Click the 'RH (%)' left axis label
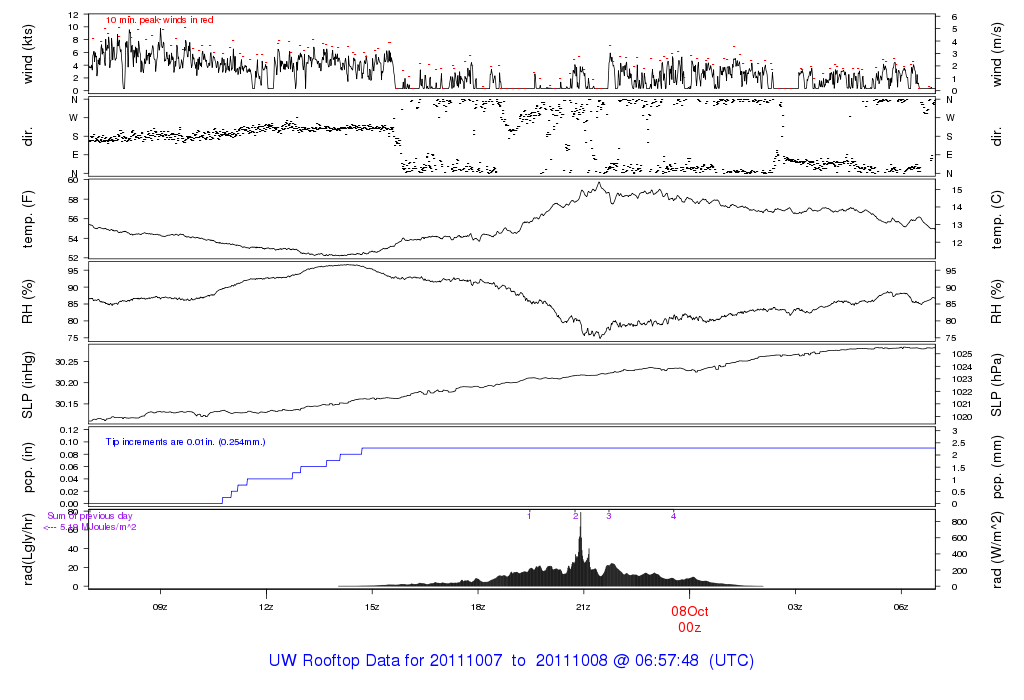1024x700 pixels. [27, 302]
